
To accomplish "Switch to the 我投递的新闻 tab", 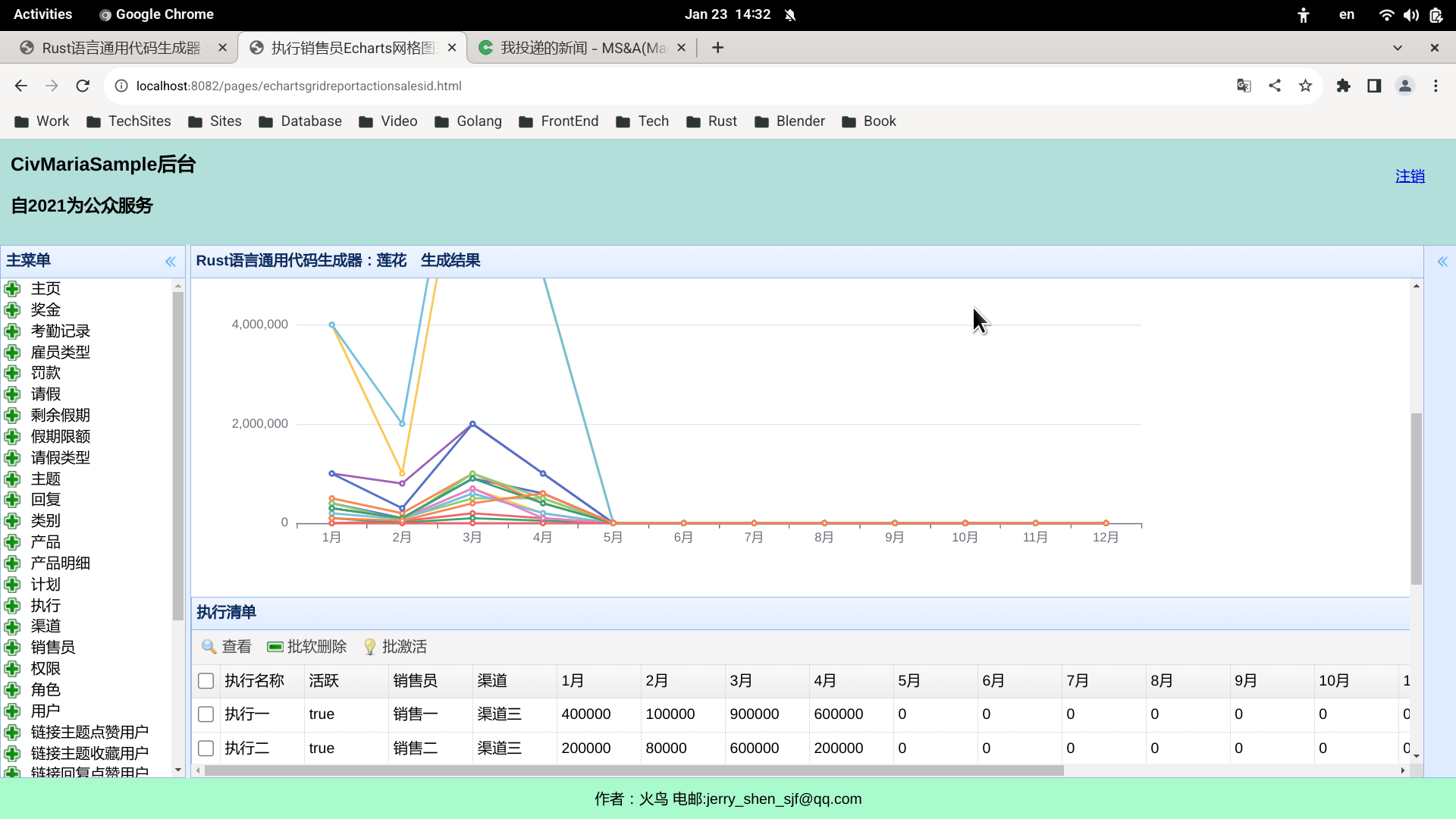I will [x=582, y=48].
